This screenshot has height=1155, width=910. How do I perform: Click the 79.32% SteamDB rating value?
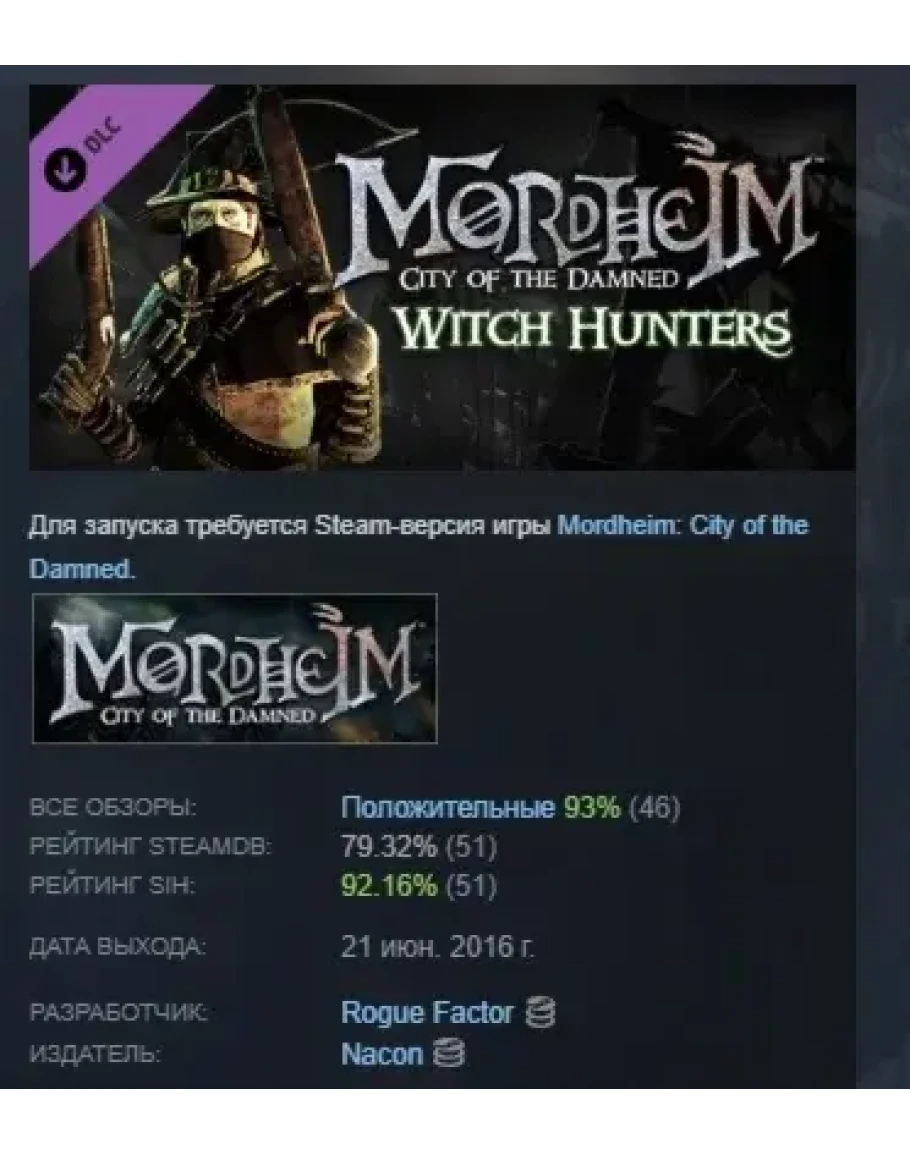pos(389,846)
